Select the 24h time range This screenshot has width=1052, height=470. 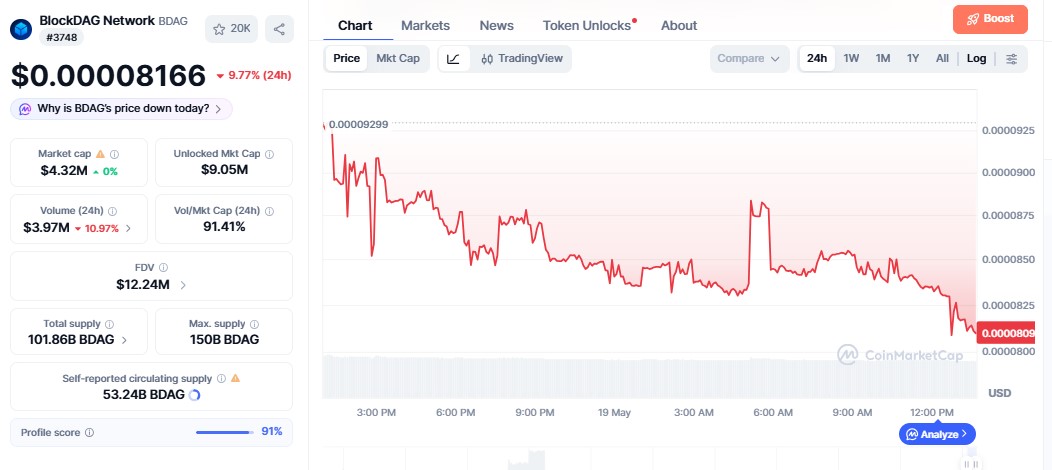click(817, 58)
